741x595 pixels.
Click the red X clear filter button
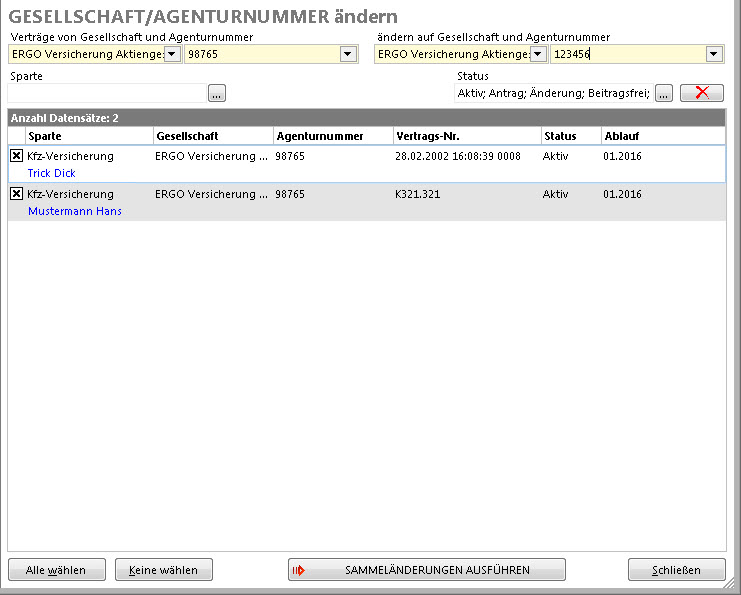tap(701, 93)
